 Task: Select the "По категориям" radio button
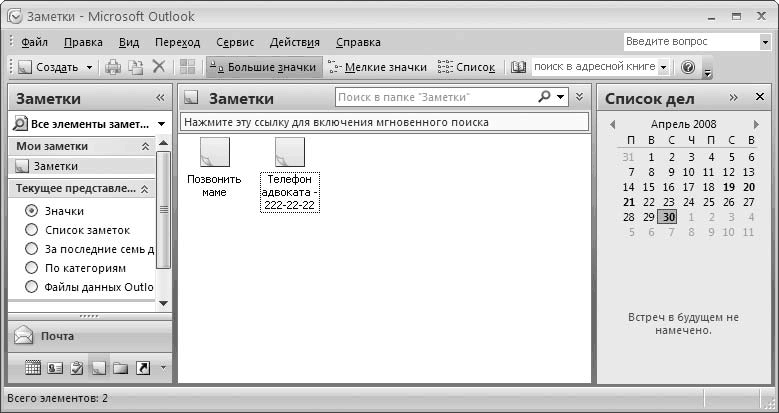point(31,268)
